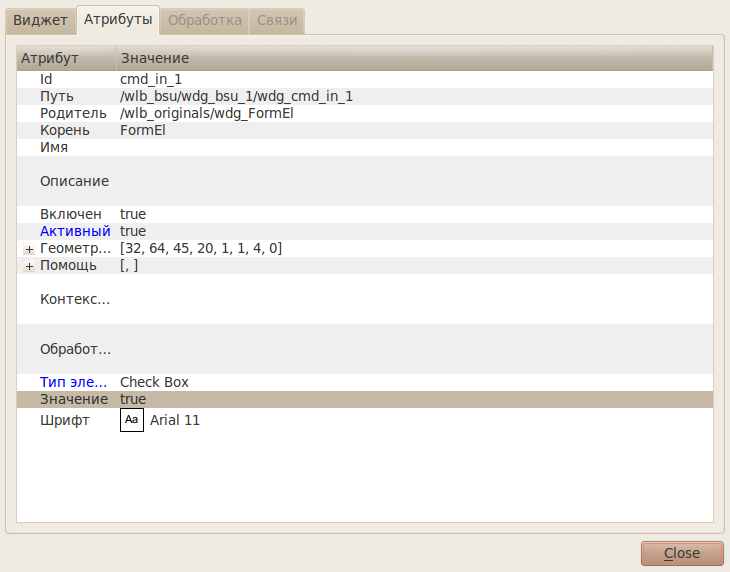Click the Путь value /wlb_bsu/wdg_bsu_1/wdg_cmd_in_1
This screenshot has height=572, width=730.
[x=236, y=97]
